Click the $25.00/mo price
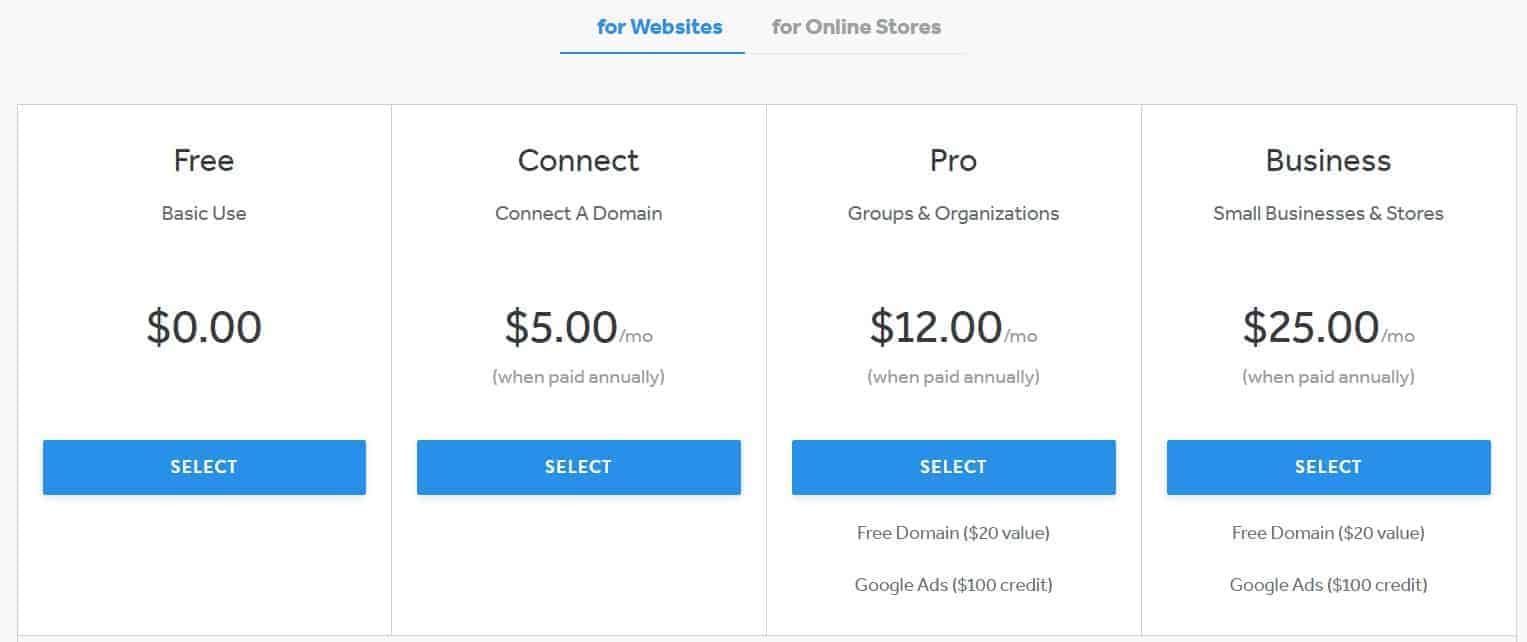1527x642 pixels. click(x=1327, y=328)
